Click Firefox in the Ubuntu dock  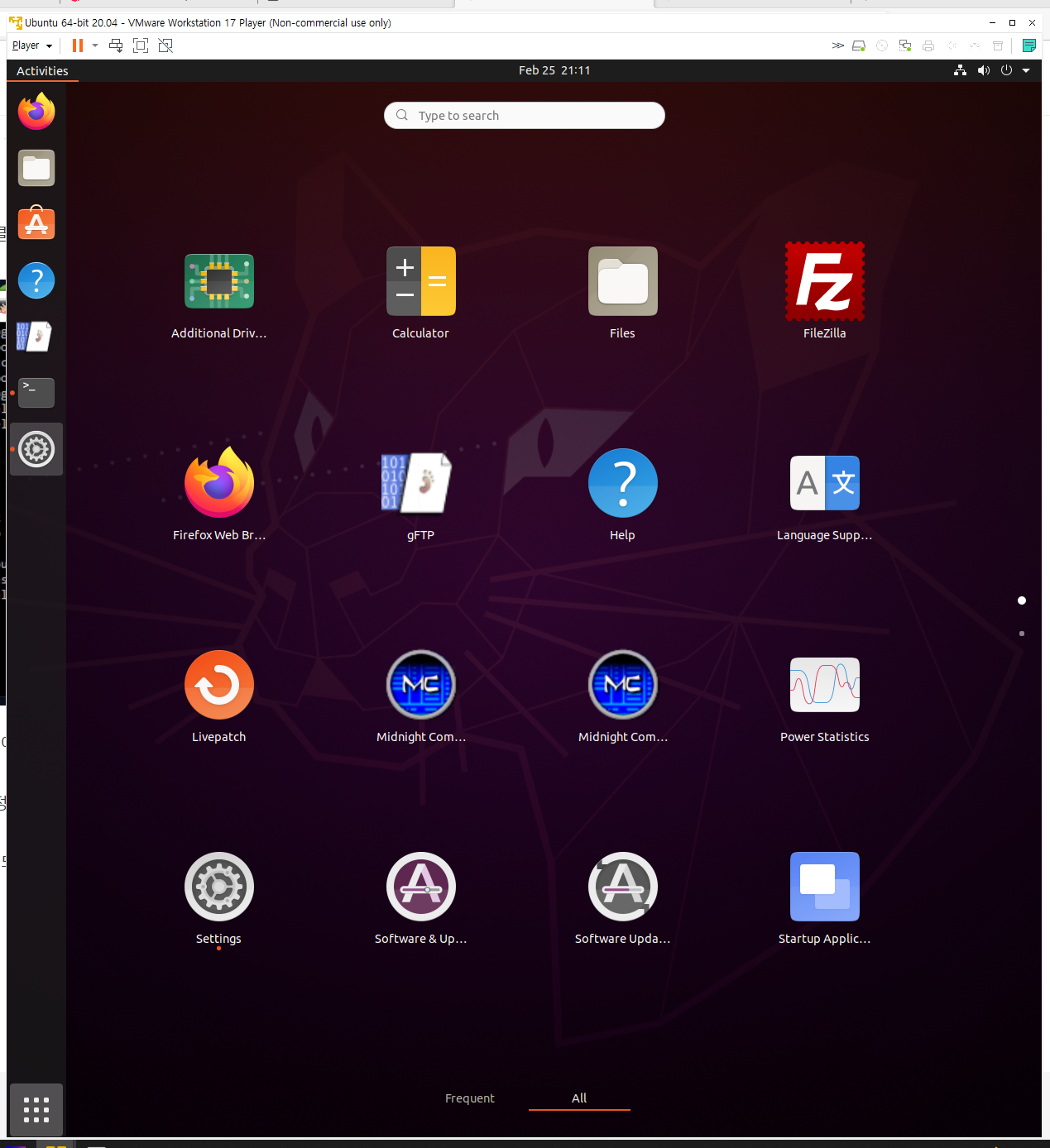click(36, 112)
